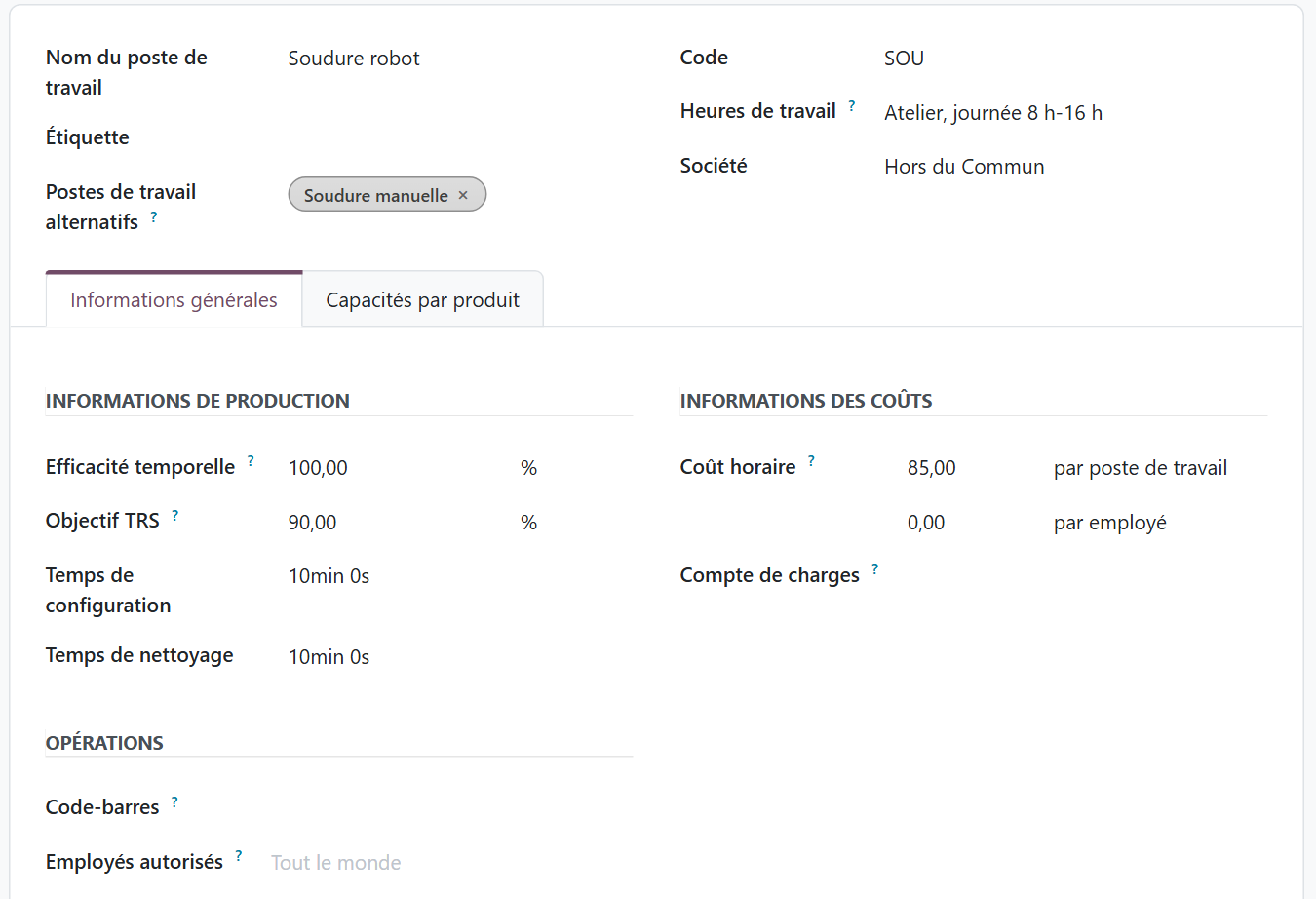Open help icon for Compte de charges
The width and height of the screenshot is (1316, 899).
tap(874, 569)
